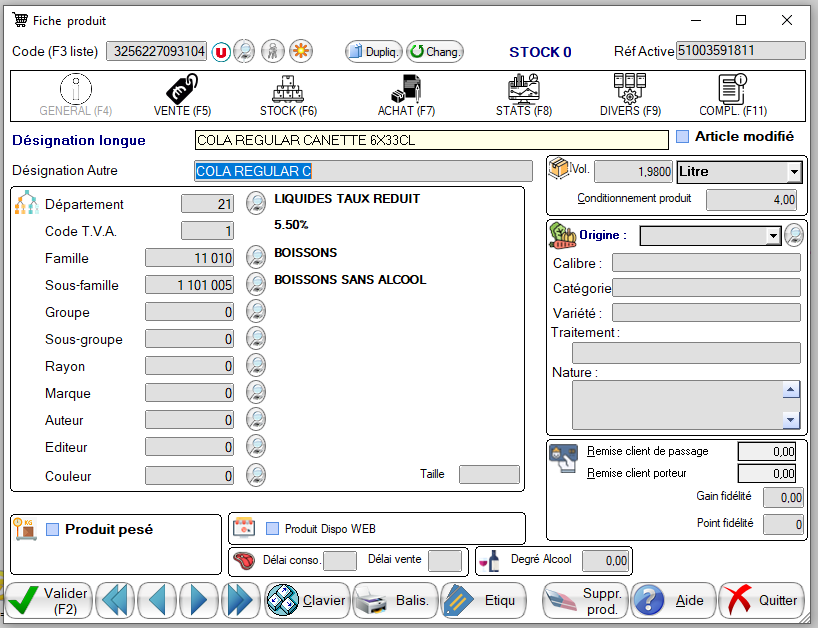Image resolution: width=818 pixels, height=628 pixels.
Task: Open the Marque lookup magnifier
Action: (x=256, y=393)
